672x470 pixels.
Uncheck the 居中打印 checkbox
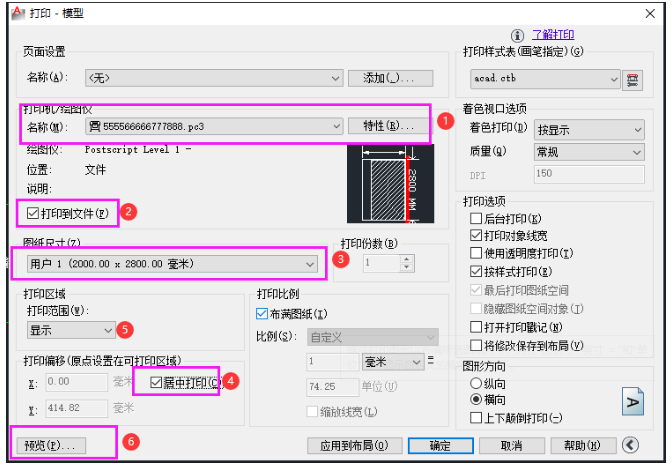(x=155, y=382)
